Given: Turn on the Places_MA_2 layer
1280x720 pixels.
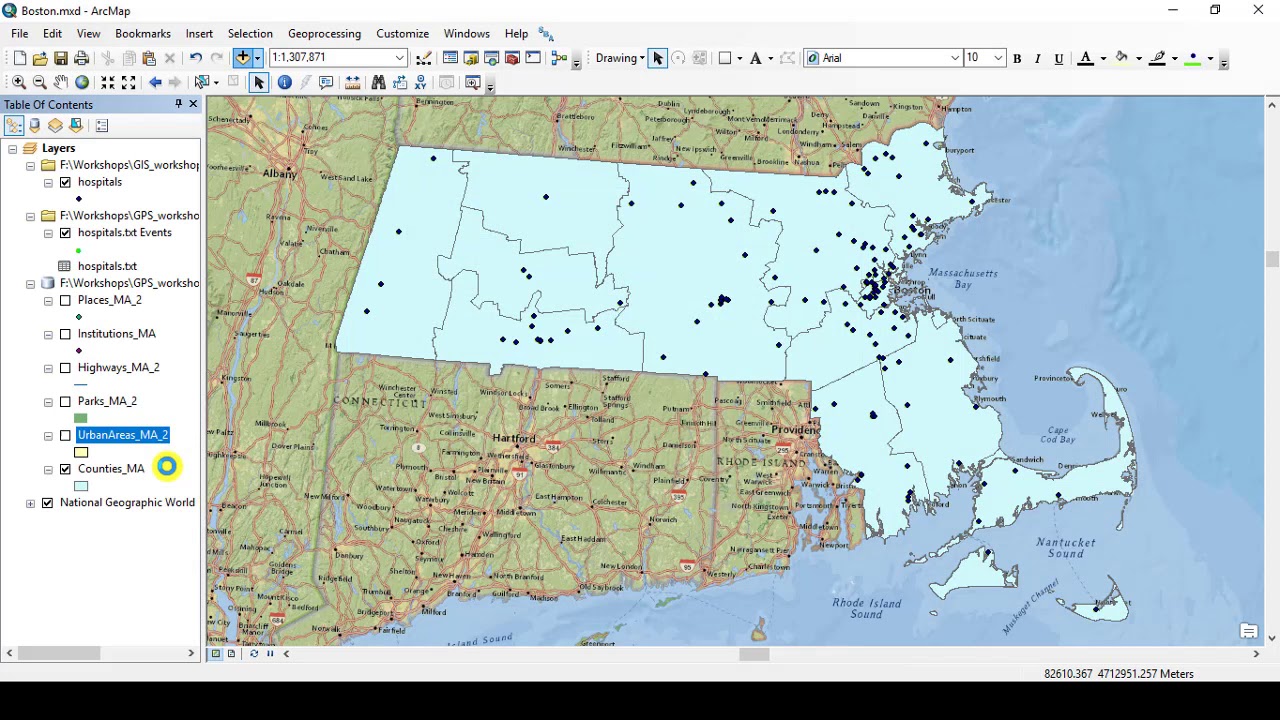Looking at the screenshot, I should [x=65, y=300].
